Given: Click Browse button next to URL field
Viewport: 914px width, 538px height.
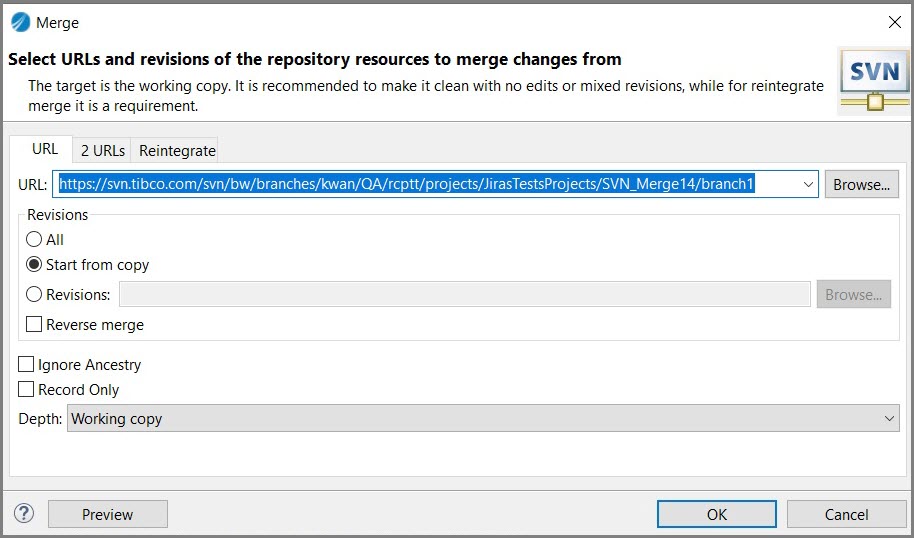Looking at the screenshot, I should [x=861, y=184].
